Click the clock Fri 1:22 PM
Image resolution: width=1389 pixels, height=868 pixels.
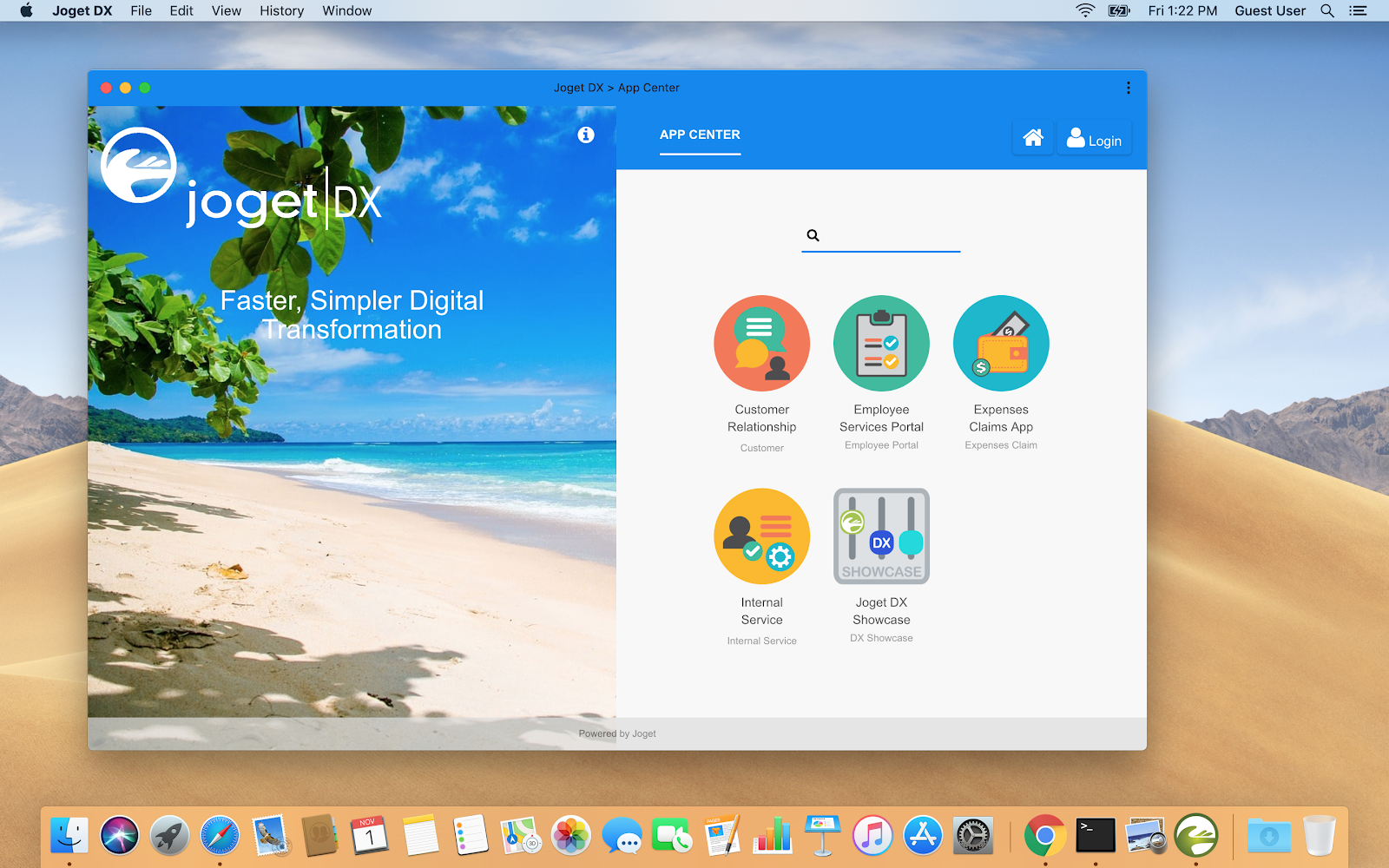1182,10
